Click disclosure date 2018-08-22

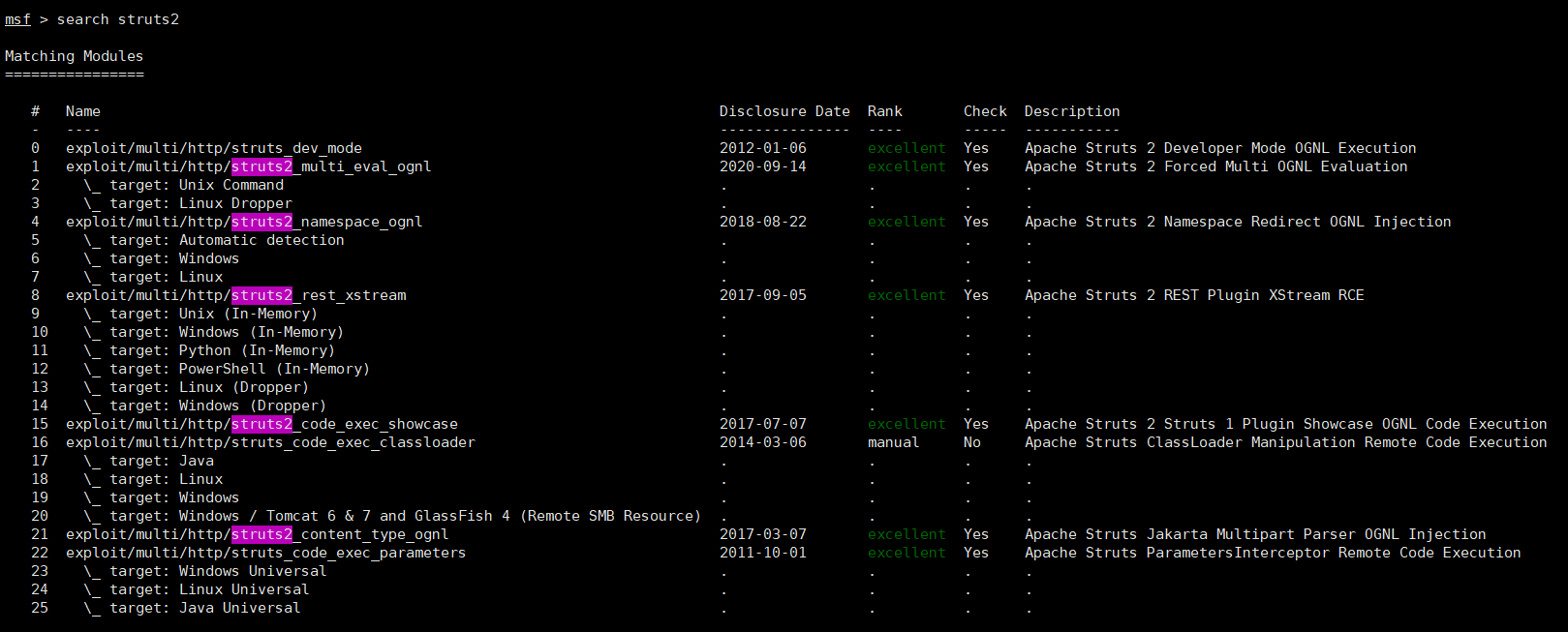click(x=763, y=222)
